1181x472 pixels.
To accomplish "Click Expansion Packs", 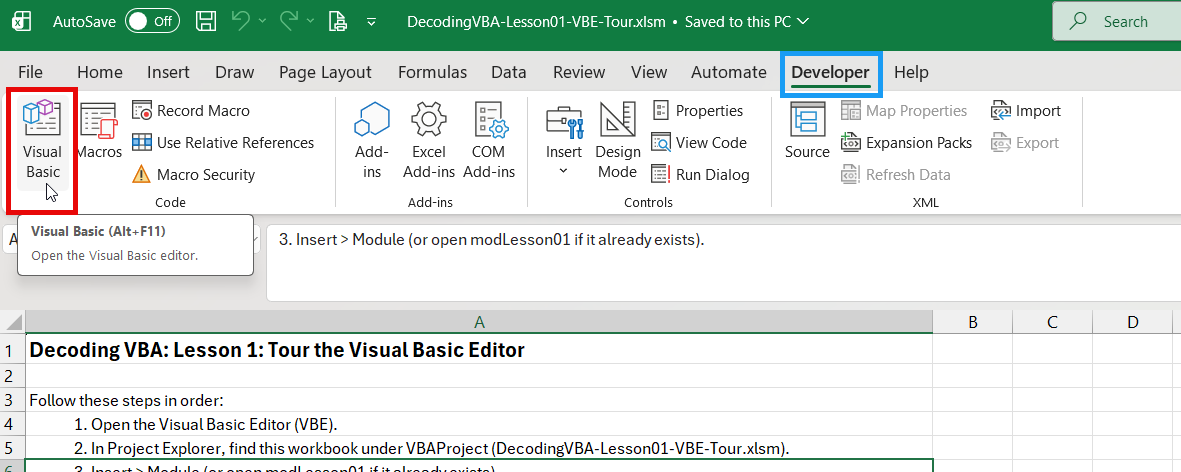I will coord(907,142).
